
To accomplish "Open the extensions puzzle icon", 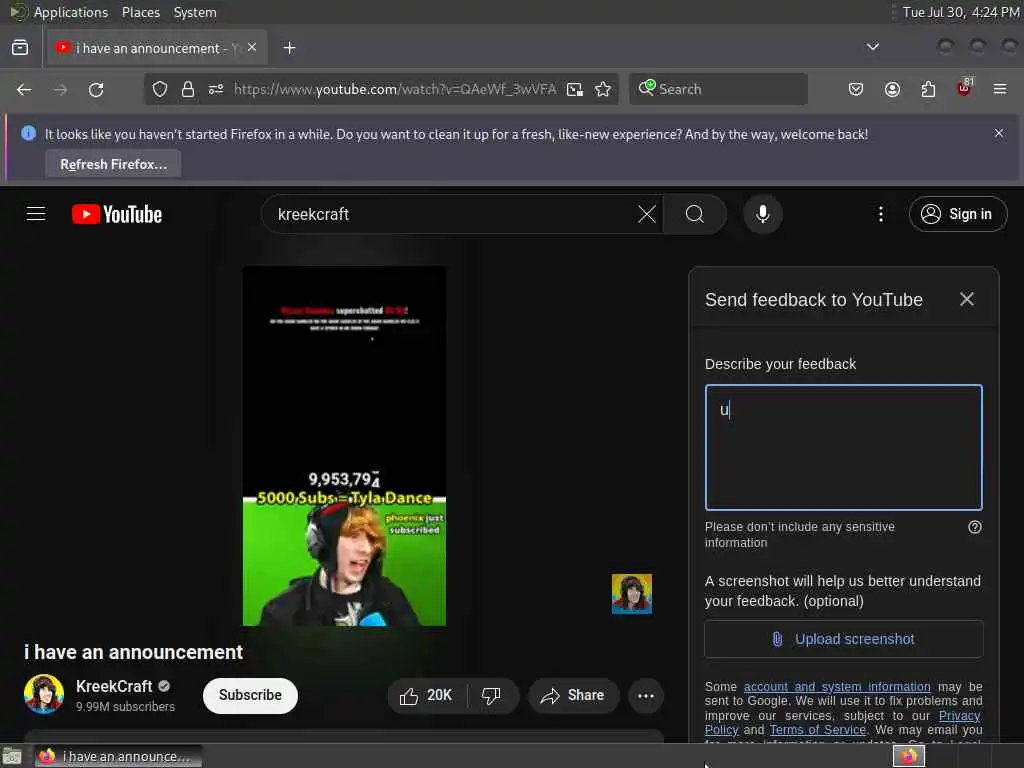I will point(928,89).
